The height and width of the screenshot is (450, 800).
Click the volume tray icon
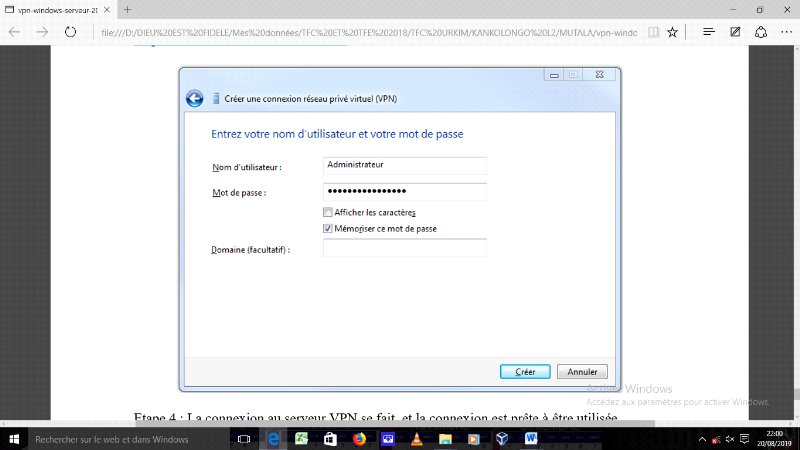(x=730, y=439)
